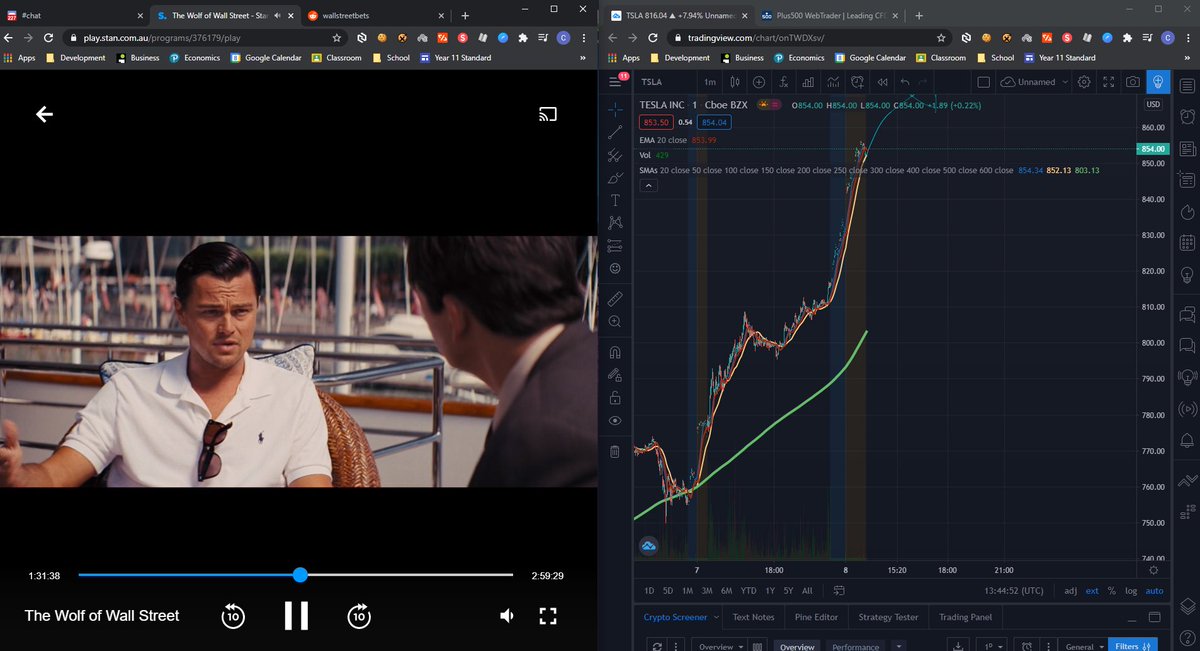This screenshot has height=651, width=1200.
Task: Click the compare or add symbol button
Action: [x=758, y=82]
